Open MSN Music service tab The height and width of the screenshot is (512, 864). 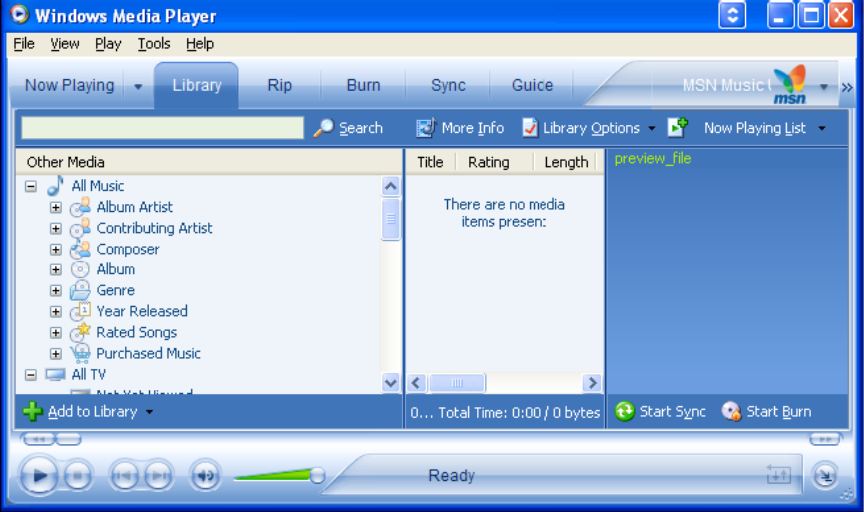[x=727, y=85]
